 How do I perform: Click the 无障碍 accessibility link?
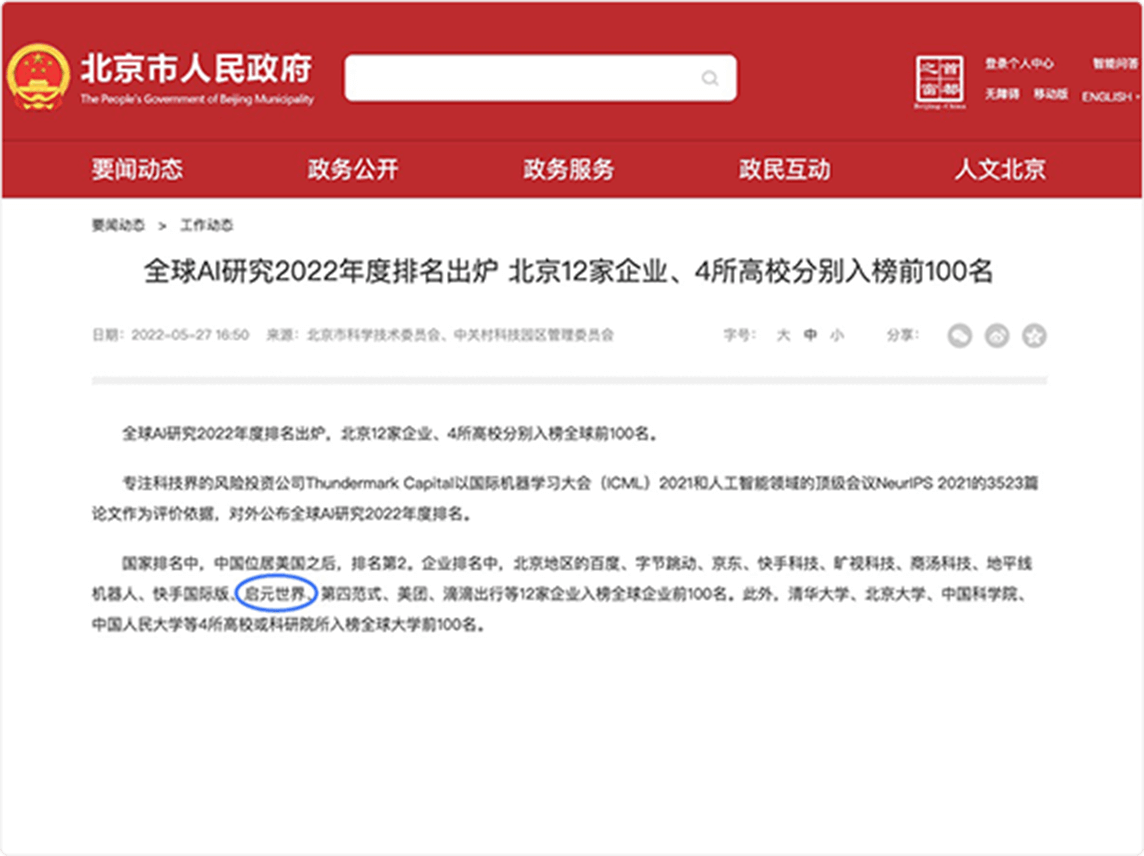1002,94
